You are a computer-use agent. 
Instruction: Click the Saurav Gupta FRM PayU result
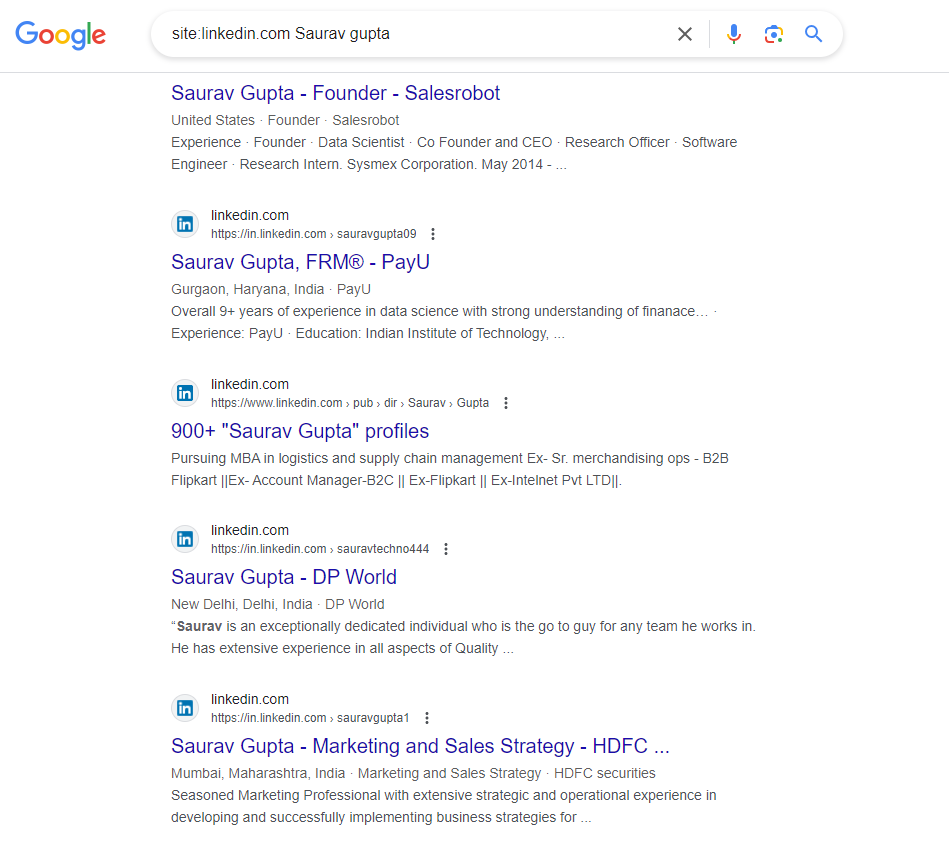tap(300, 261)
